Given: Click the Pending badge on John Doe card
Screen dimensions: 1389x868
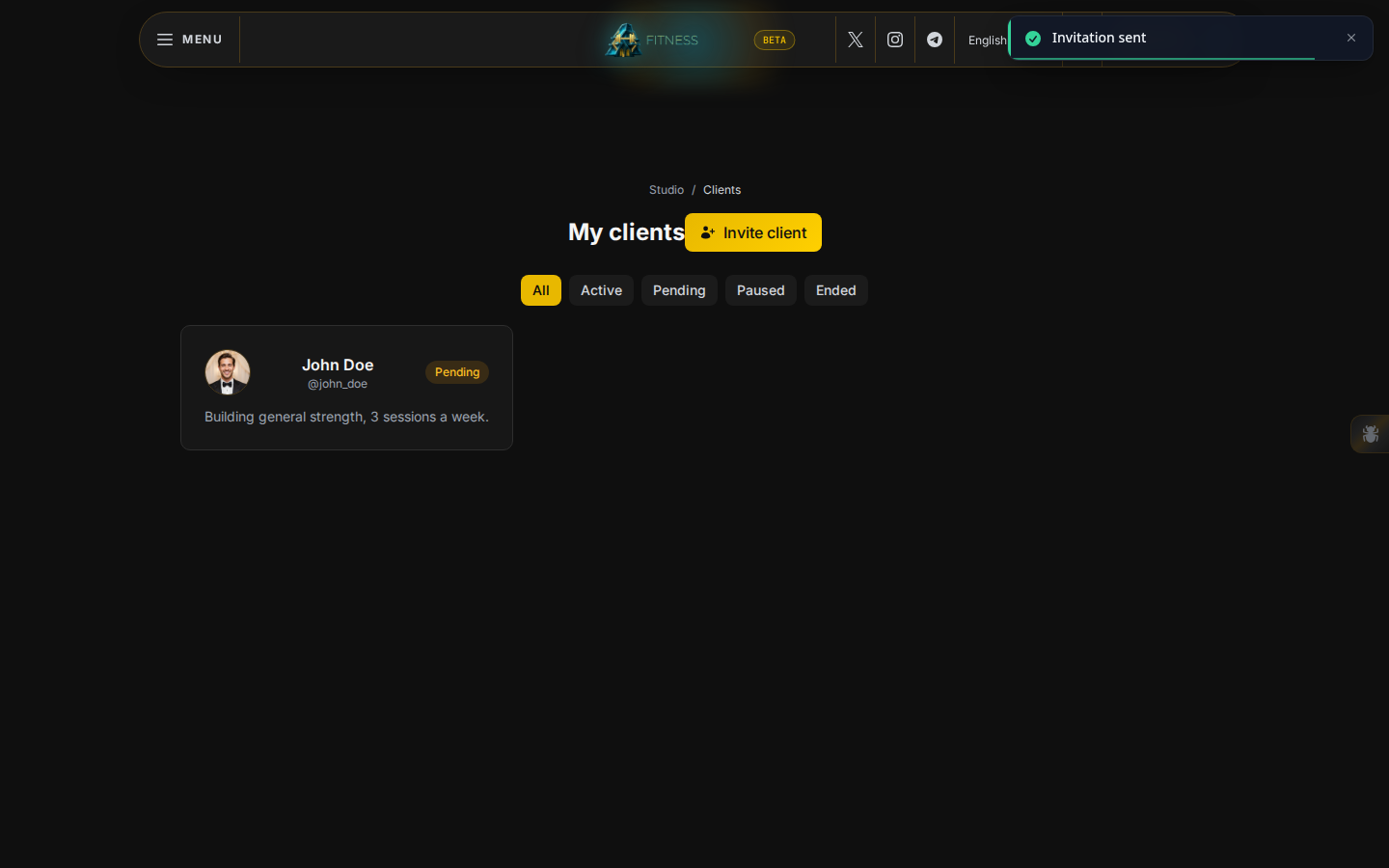Looking at the screenshot, I should click(457, 372).
